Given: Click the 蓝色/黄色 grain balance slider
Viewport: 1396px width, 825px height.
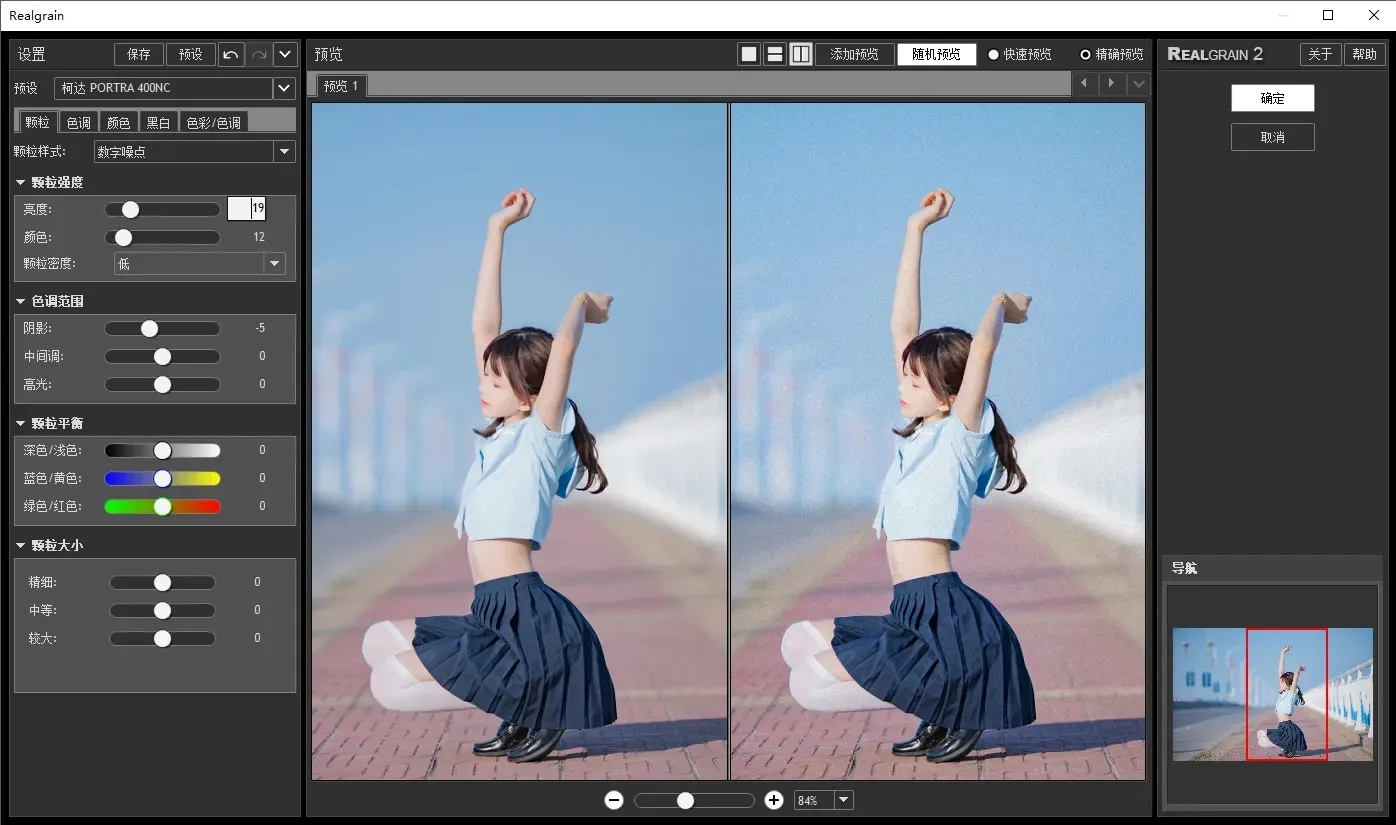Looking at the screenshot, I should (x=162, y=478).
